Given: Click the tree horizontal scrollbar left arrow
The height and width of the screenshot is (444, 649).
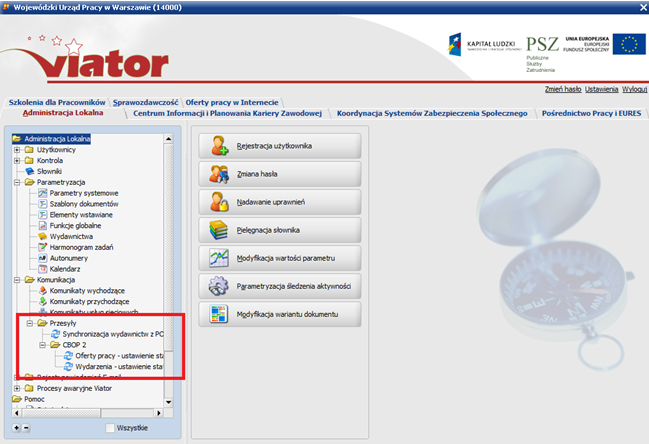Looking at the screenshot, I should pyautogui.click(x=17, y=413).
